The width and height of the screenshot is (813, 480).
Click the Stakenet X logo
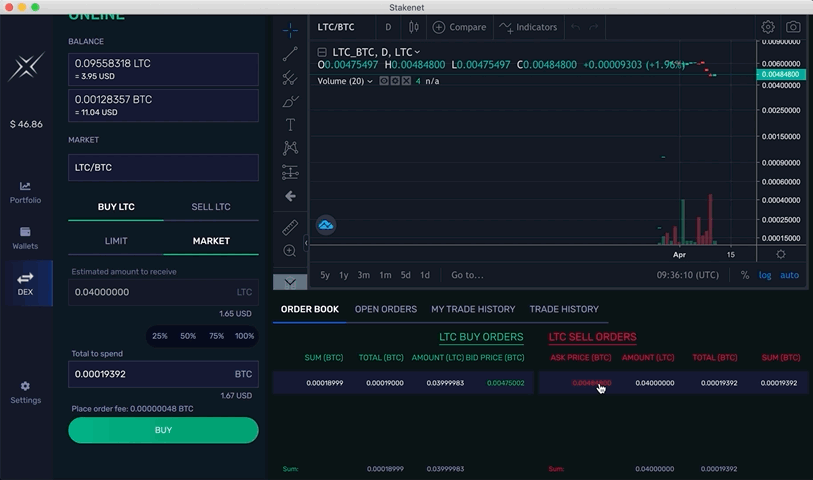pyautogui.click(x=26, y=66)
